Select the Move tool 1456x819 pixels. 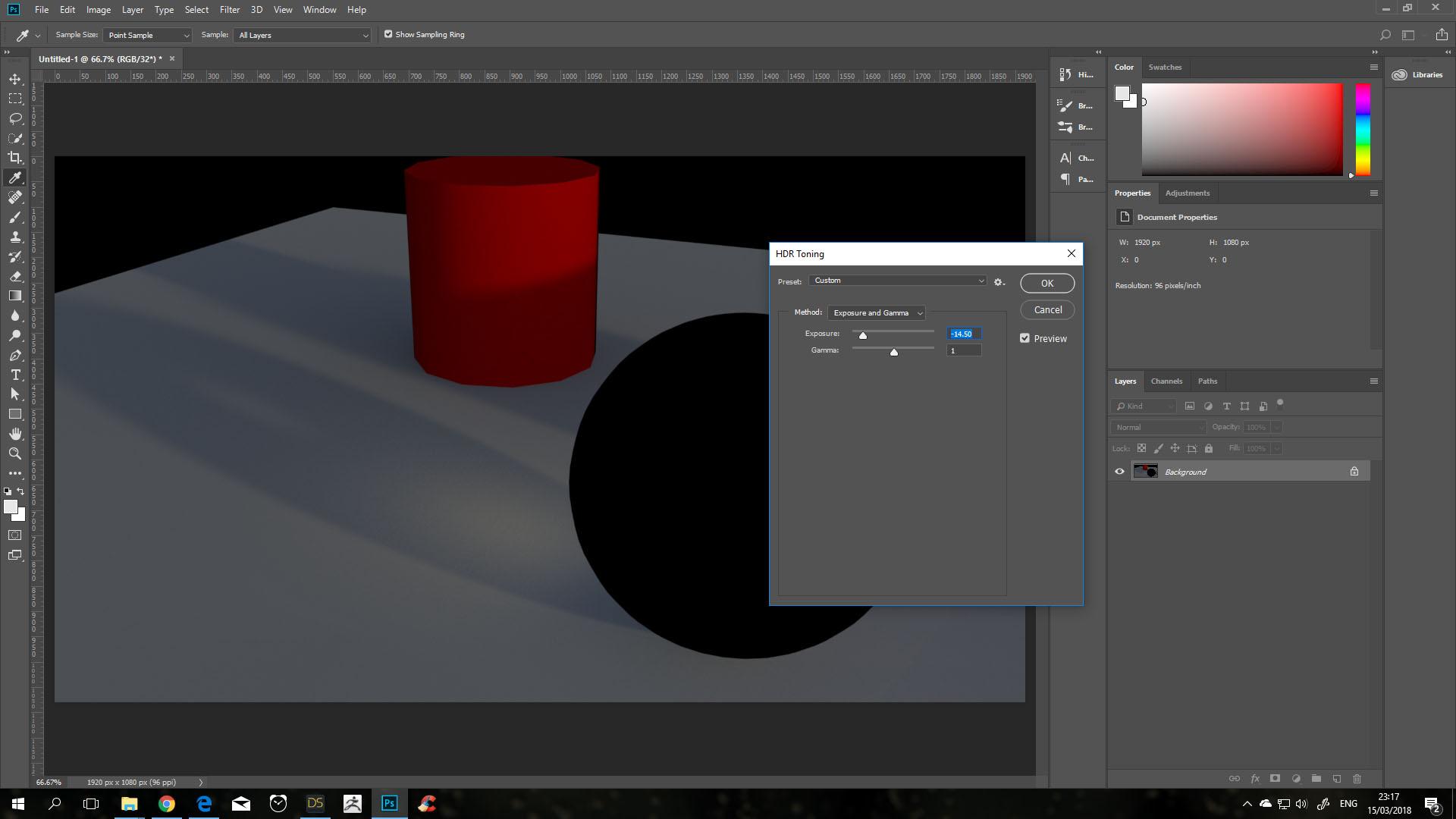coord(15,79)
